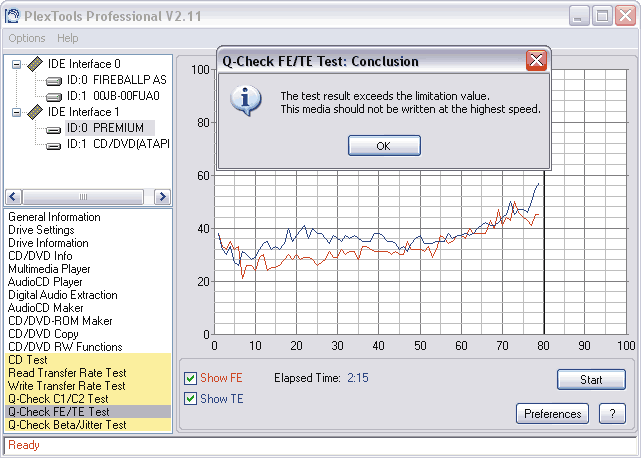Click the device tree scrollbar left arrow
The width and height of the screenshot is (641, 458).
click(x=13, y=197)
